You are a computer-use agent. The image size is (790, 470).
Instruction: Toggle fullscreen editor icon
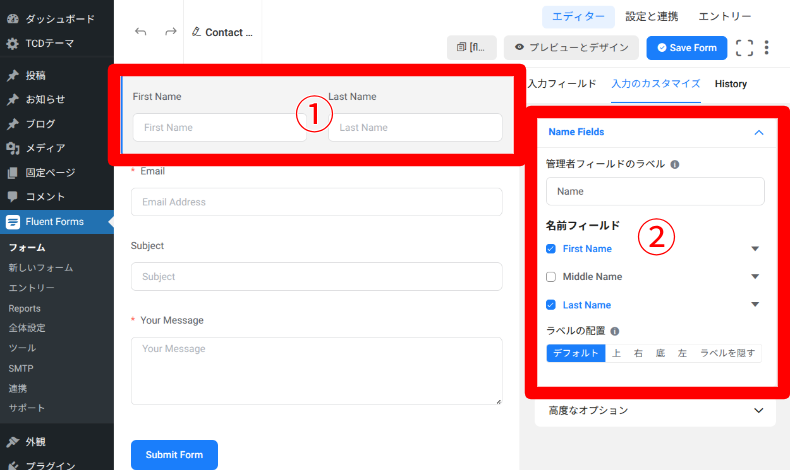(x=744, y=48)
